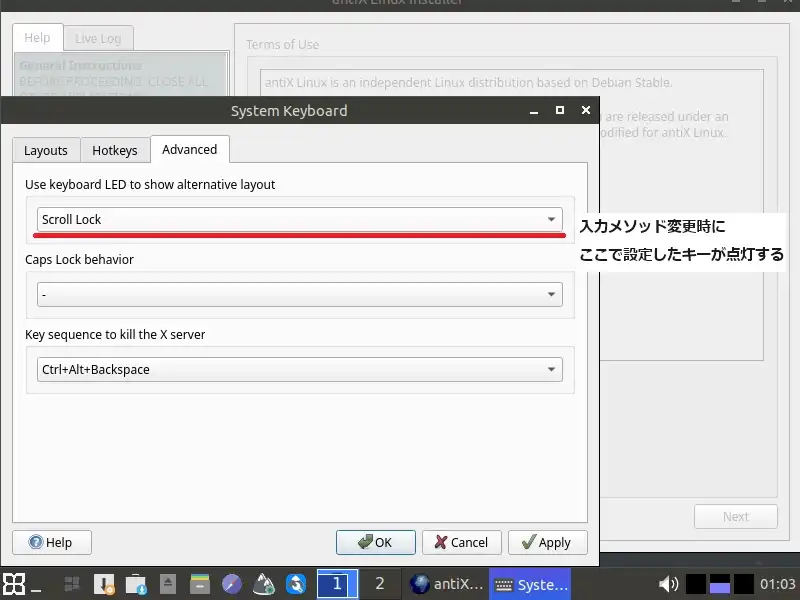Open the start menu icon in taskbar
Screen dimensions: 800x600
pos(14,584)
